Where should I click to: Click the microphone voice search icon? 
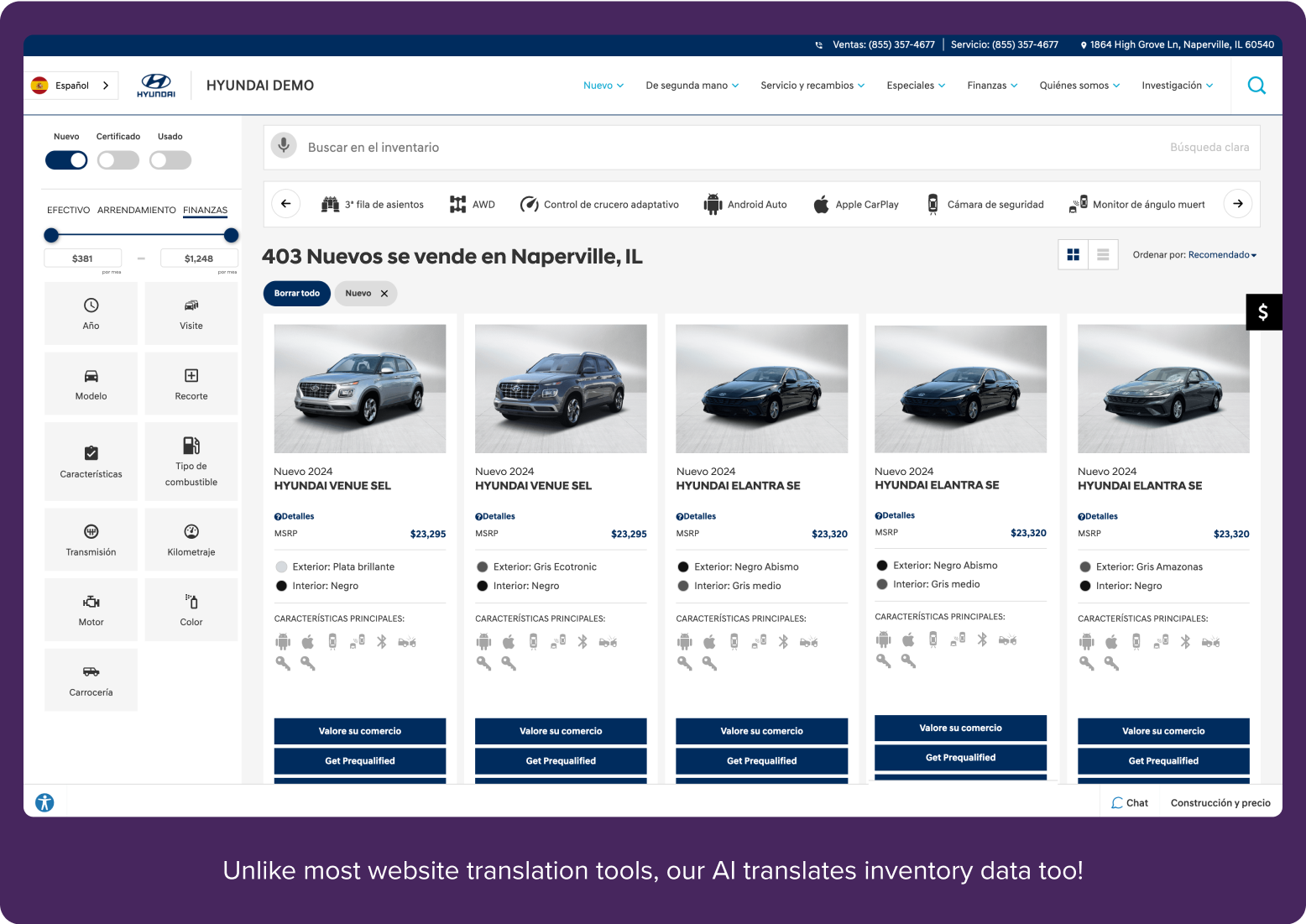click(284, 146)
